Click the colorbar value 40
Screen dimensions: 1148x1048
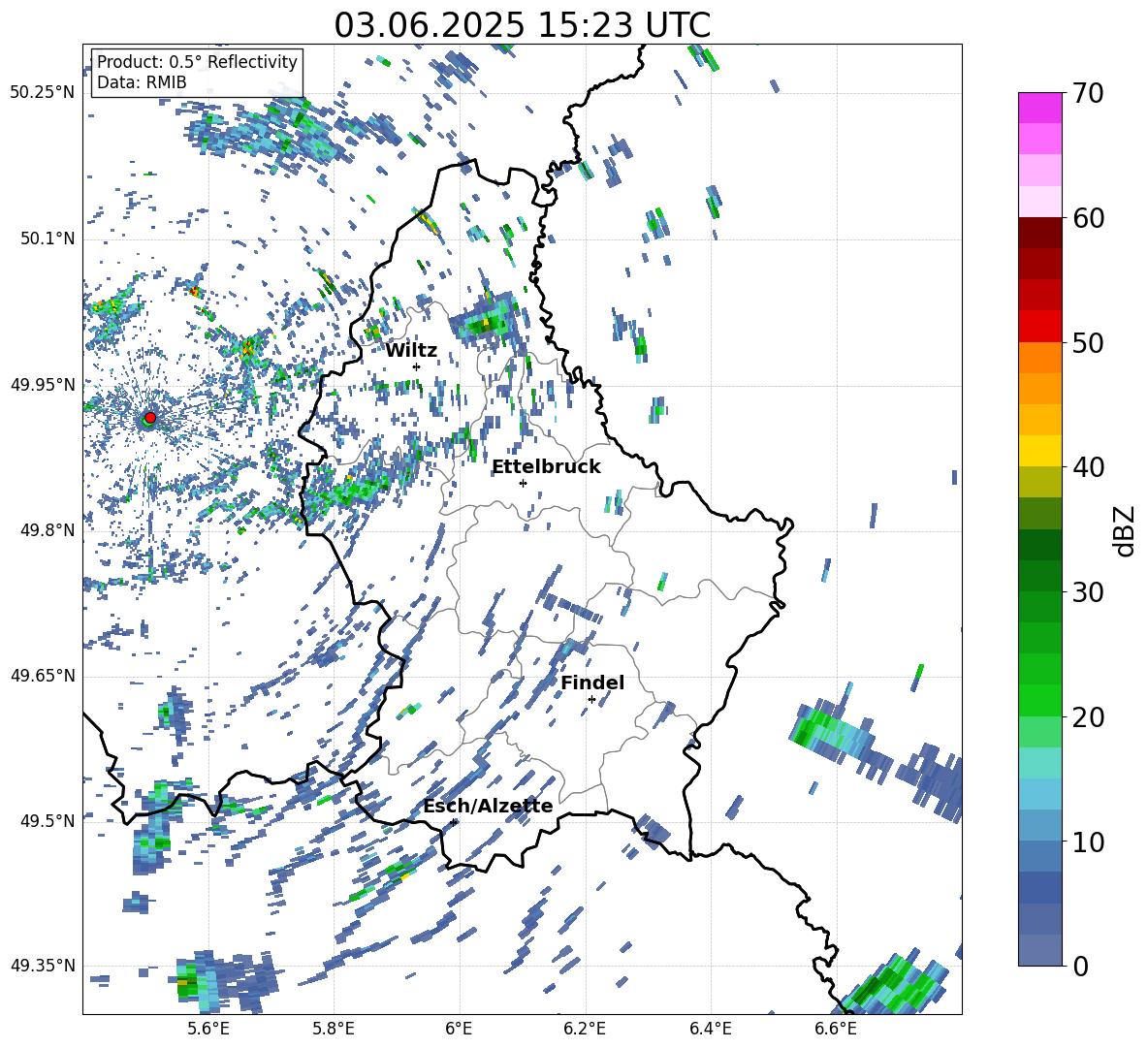click(1088, 467)
